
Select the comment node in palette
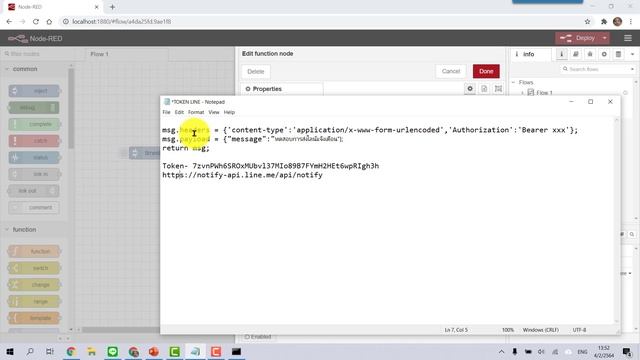34,207
